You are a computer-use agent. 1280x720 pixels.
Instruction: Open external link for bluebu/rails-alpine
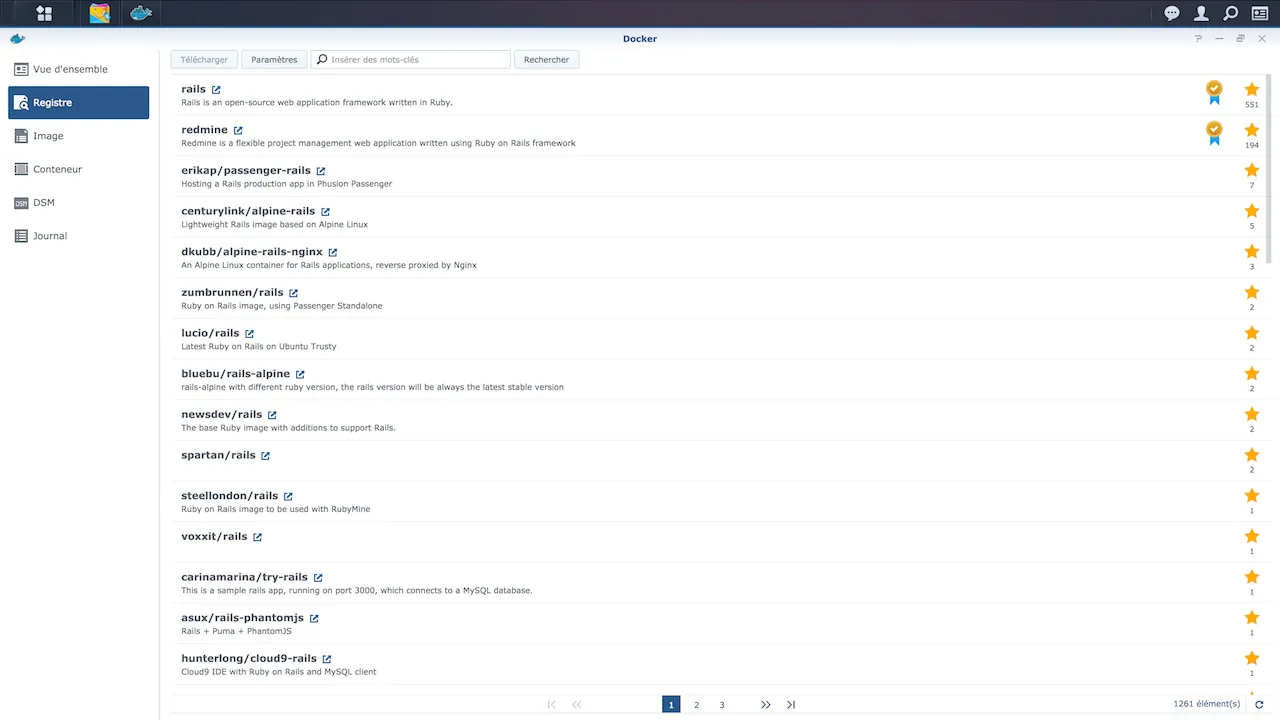[300, 374]
